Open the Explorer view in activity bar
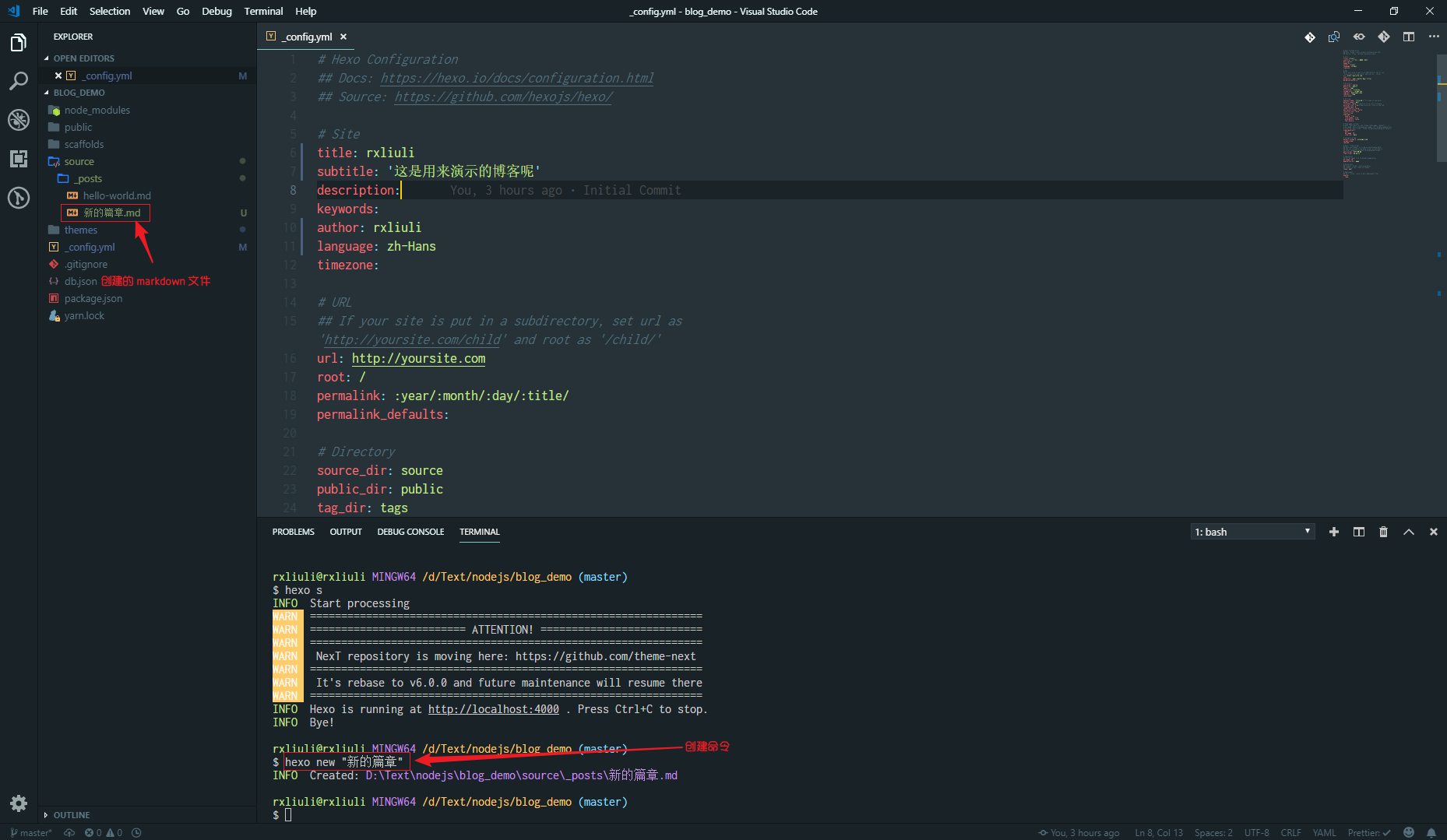 coord(19,43)
